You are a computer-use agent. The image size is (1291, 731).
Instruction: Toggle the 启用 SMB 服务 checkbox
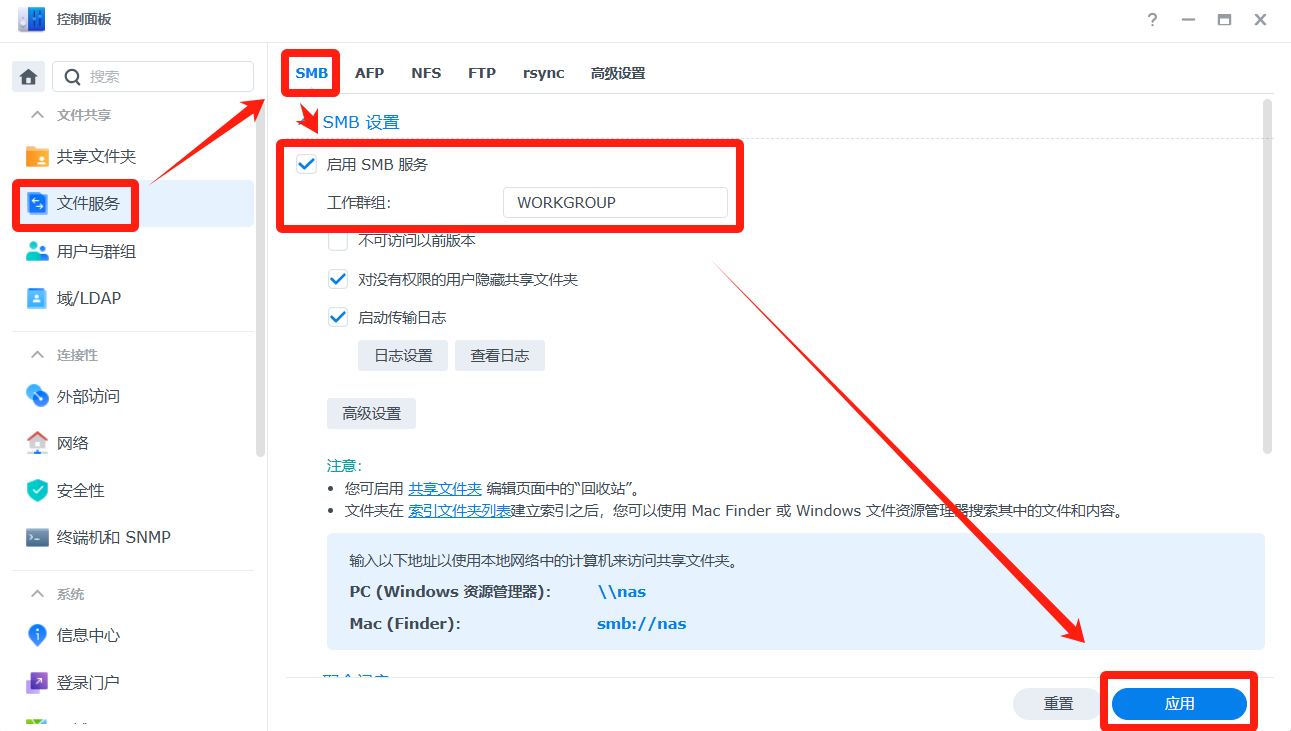click(x=307, y=165)
